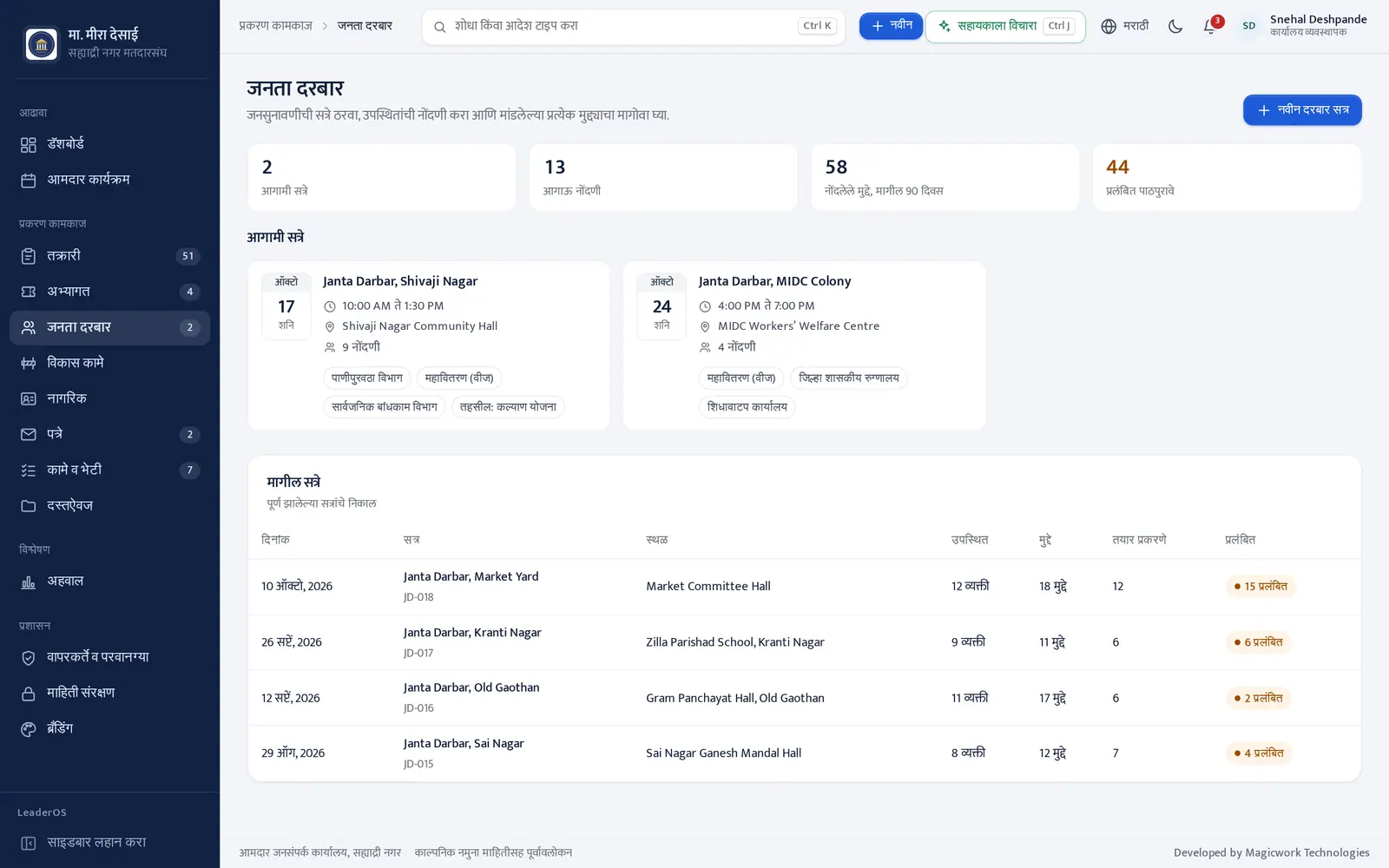Open Janta Darbar, MIDC Colony card
The width and height of the screenshot is (1389, 868).
click(x=804, y=345)
